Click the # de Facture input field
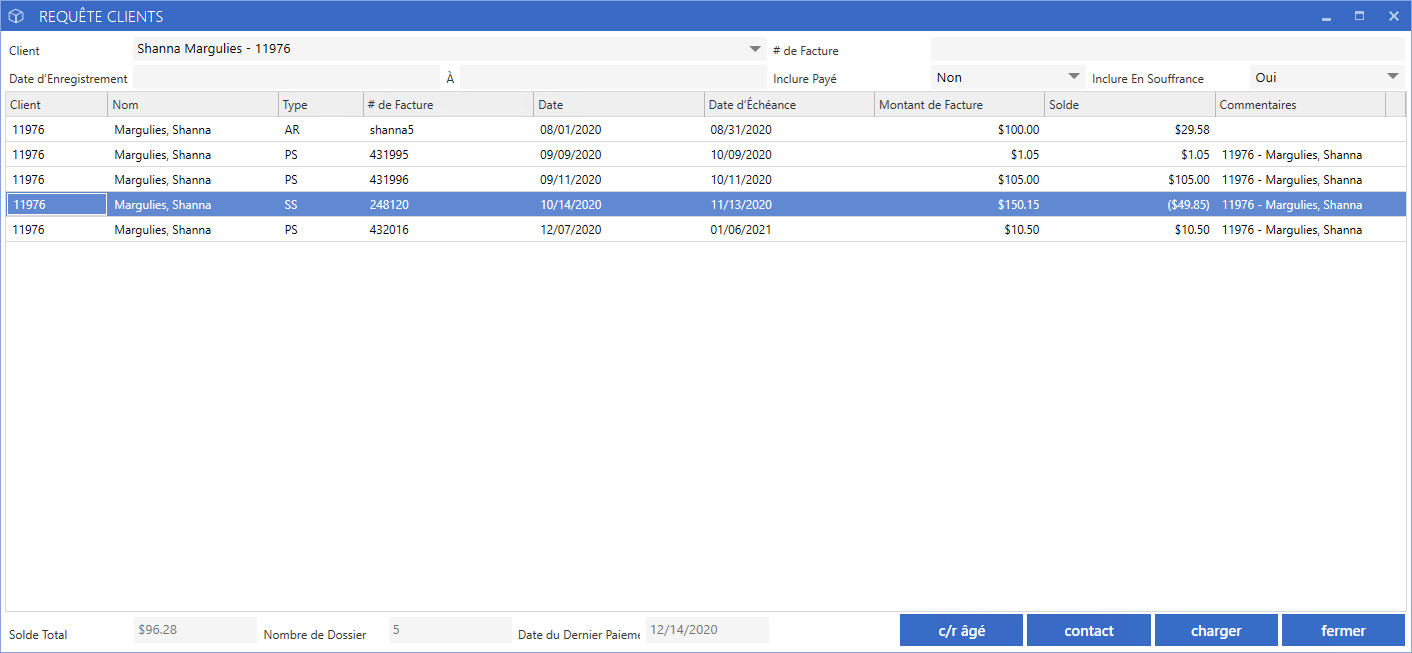Image resolution: width=1412 pixels, height=653 pixels. [1167, 49]
